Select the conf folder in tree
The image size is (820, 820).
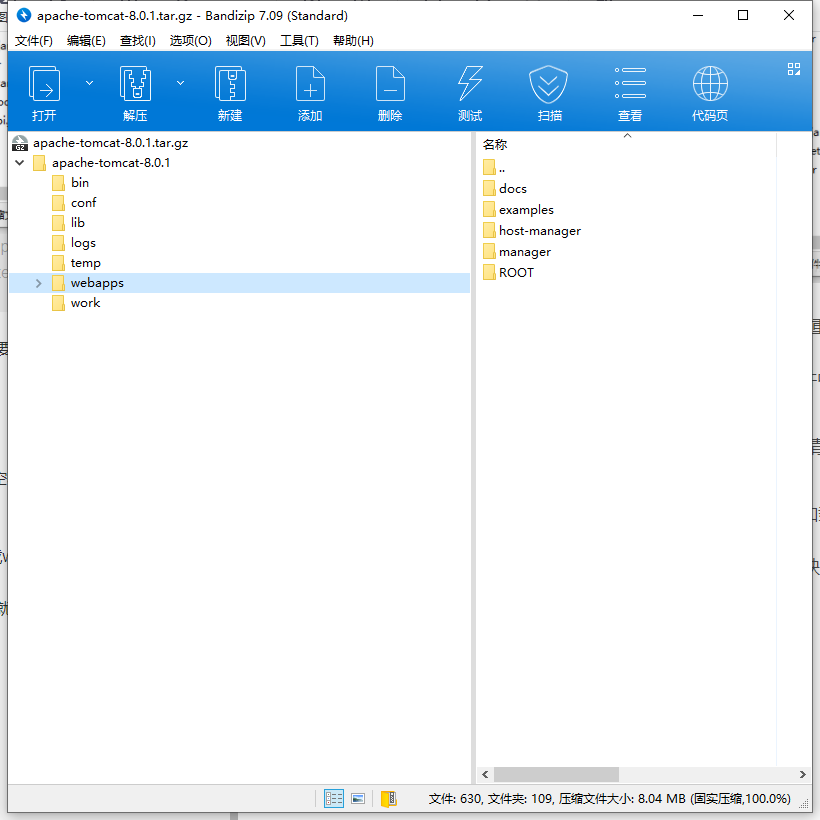(x=84, y=203)
